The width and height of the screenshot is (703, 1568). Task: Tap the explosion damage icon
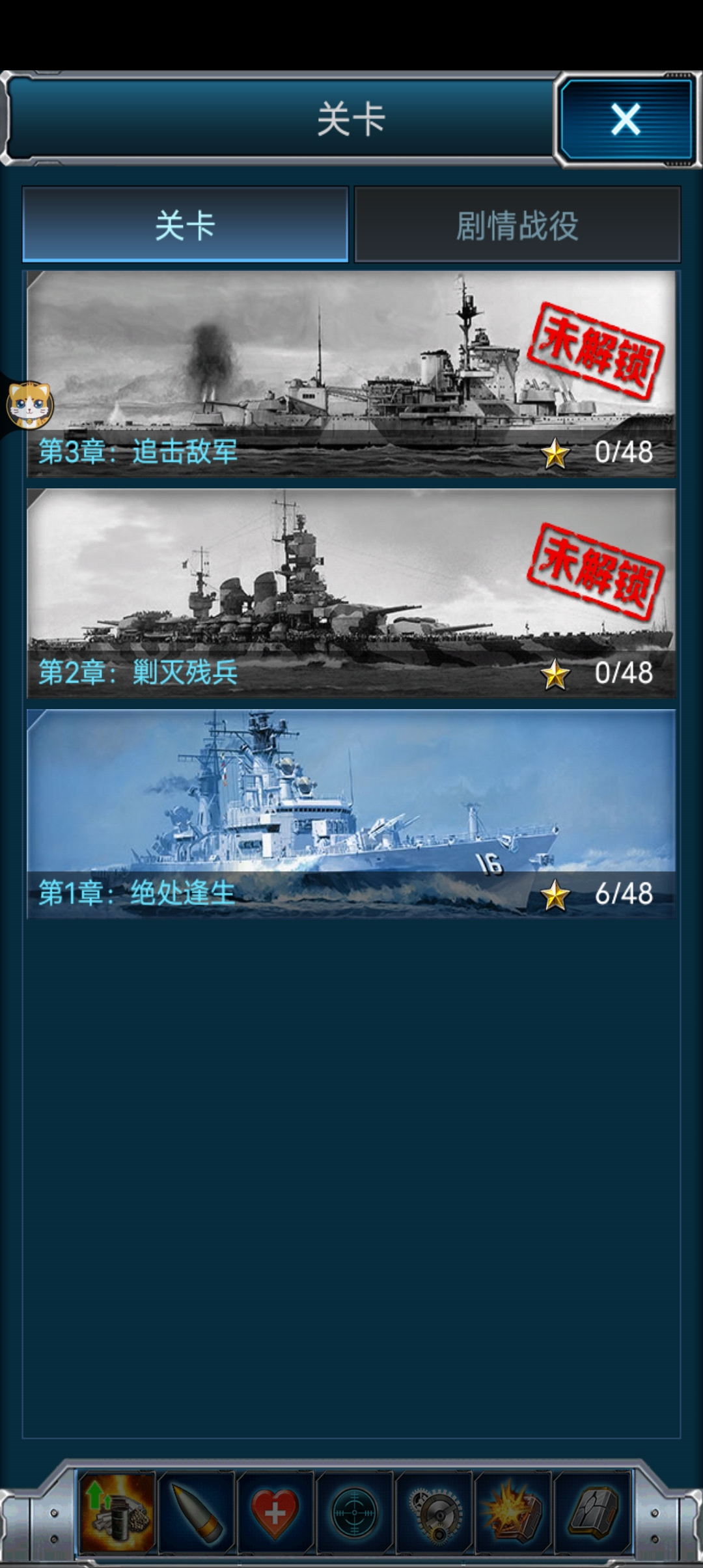[x=514, y=1512]
